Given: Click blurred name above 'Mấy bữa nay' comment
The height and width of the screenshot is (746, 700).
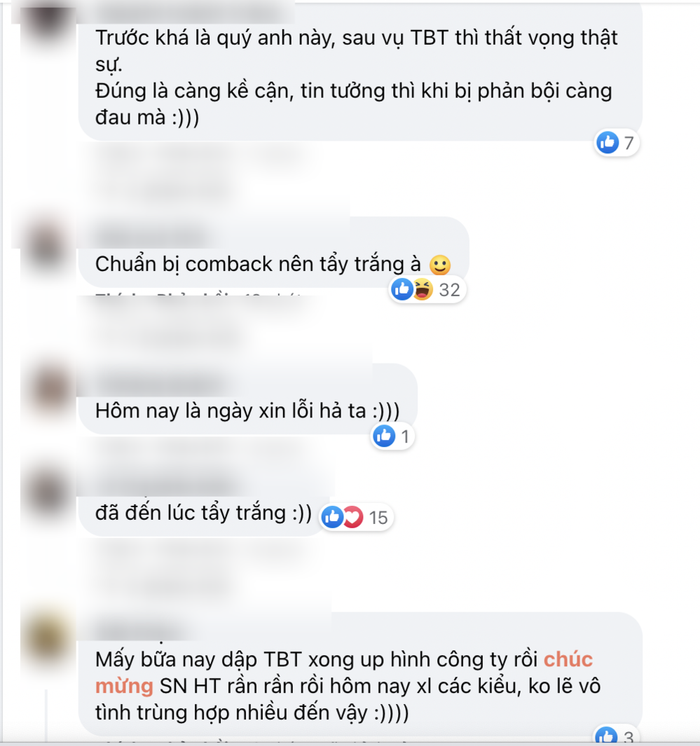Looking at the screenshot, I should pos(141,630).
